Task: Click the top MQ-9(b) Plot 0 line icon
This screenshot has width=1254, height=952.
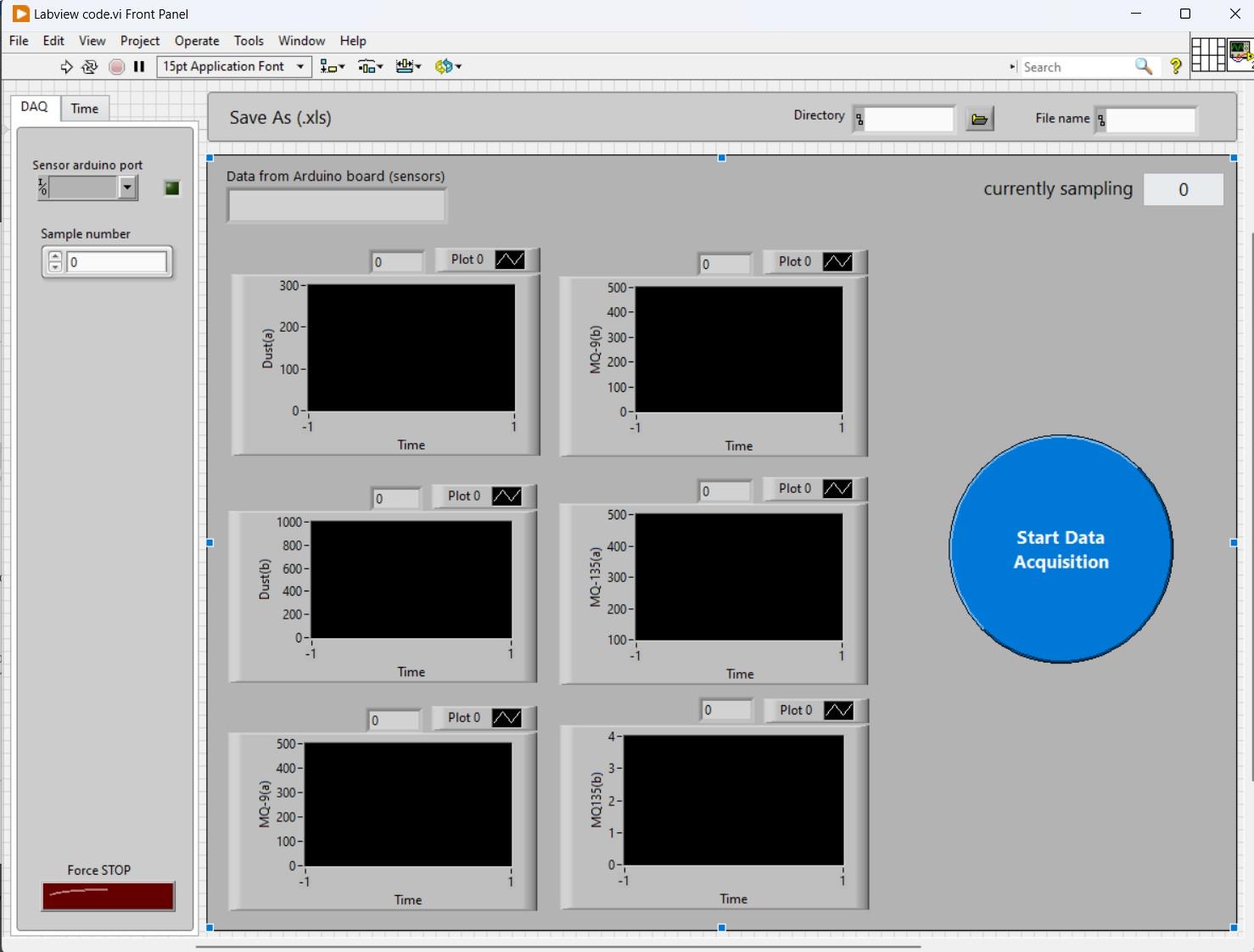Action: pyautogui.click(x=837, y=261)
